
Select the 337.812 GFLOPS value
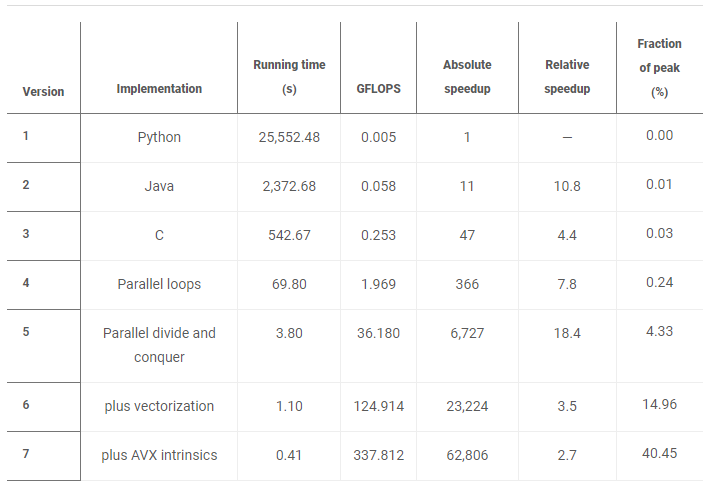tap(378, 455)
